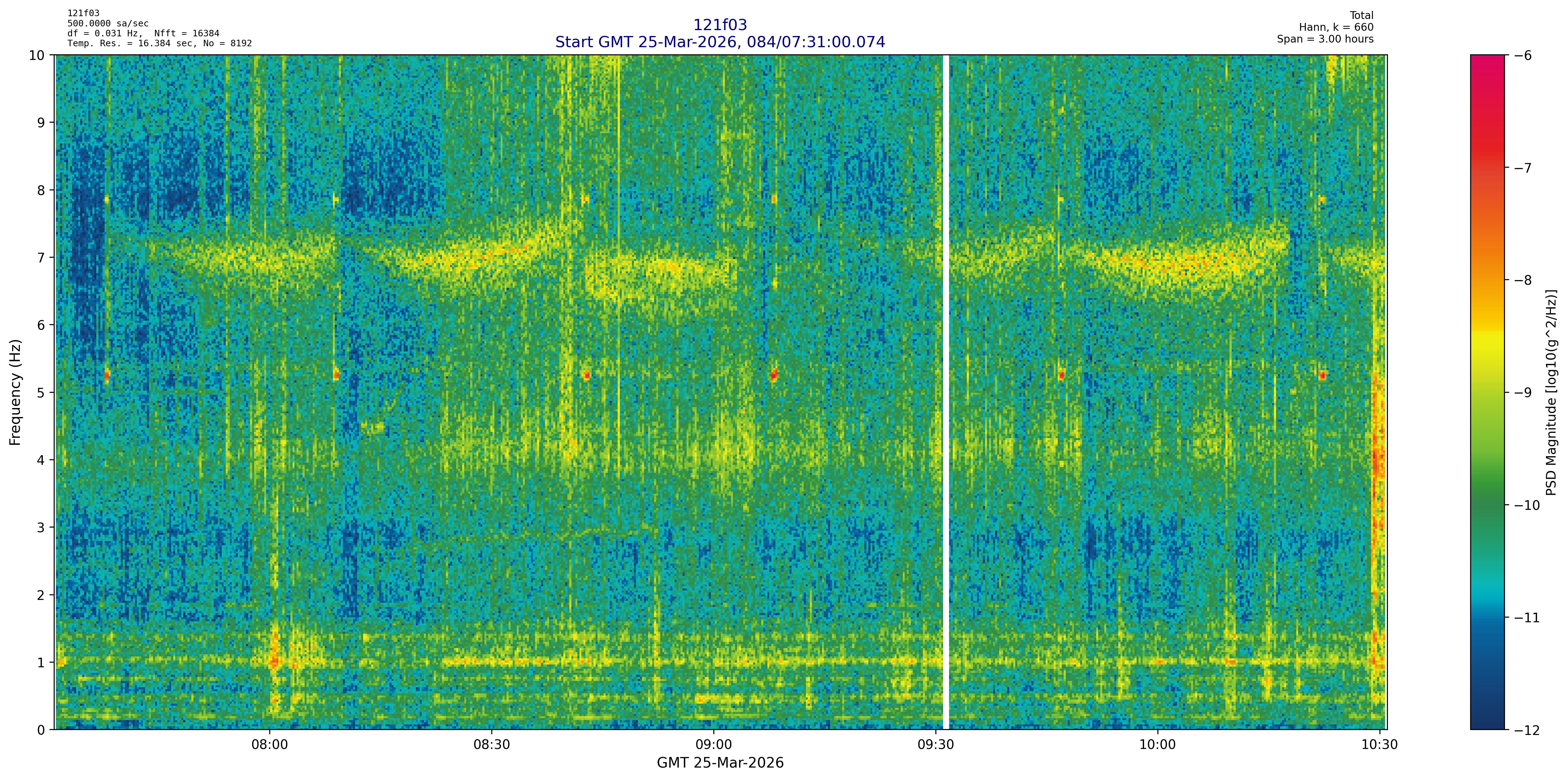Click the 10:30 time axis tick label
The image size is (1568, 780).
point(1379,745)
